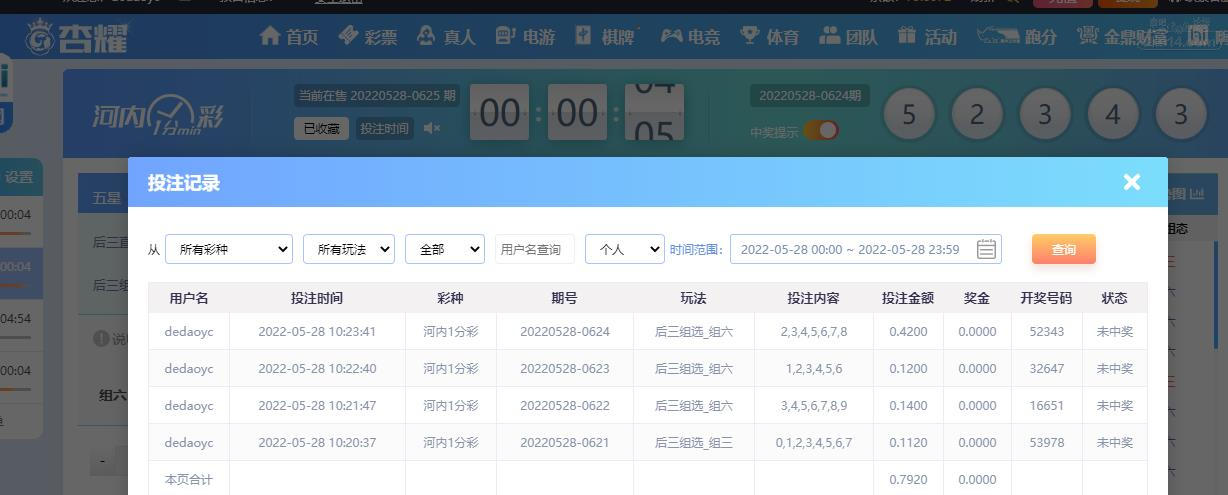Expand the 全部 status dropdown
Viewport: 1228px width, 495px height.
(x=445, y=249)
